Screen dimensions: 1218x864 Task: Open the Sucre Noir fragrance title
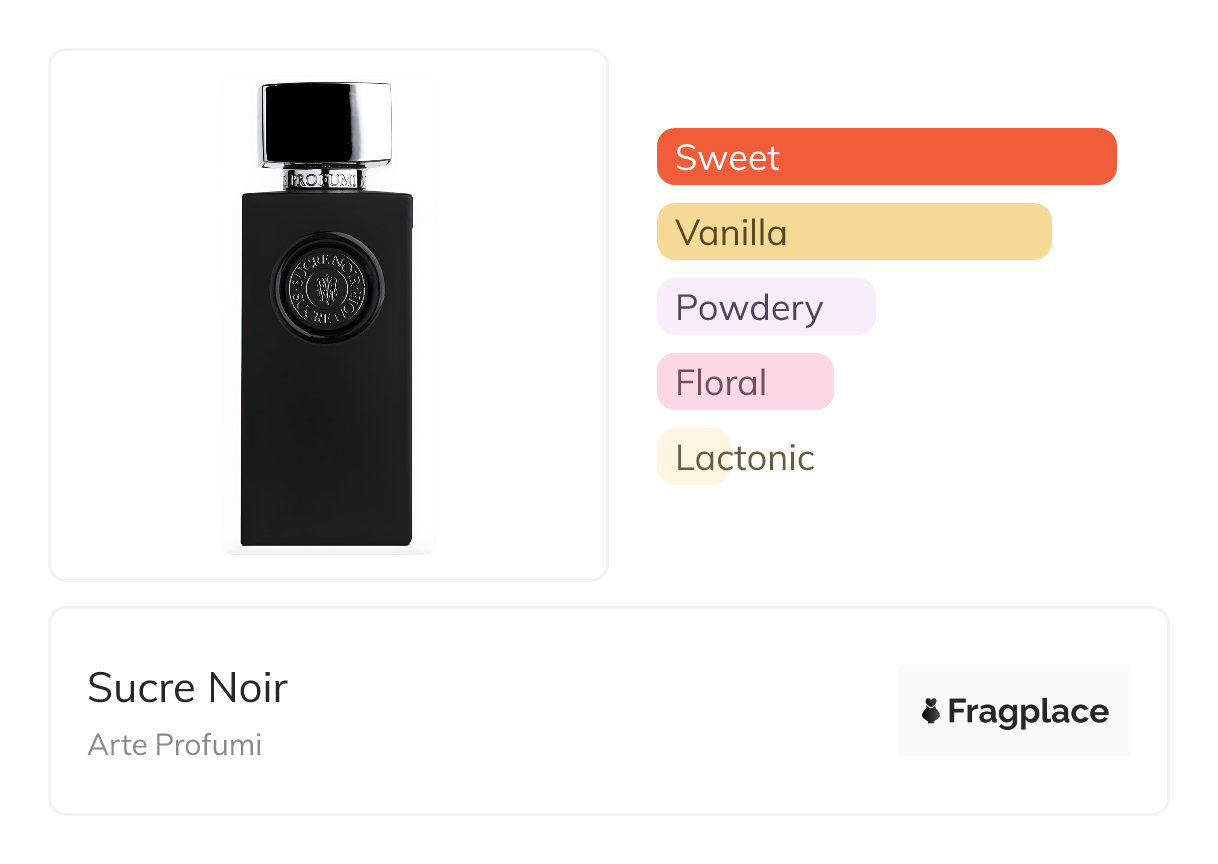[x=187, y=688]
